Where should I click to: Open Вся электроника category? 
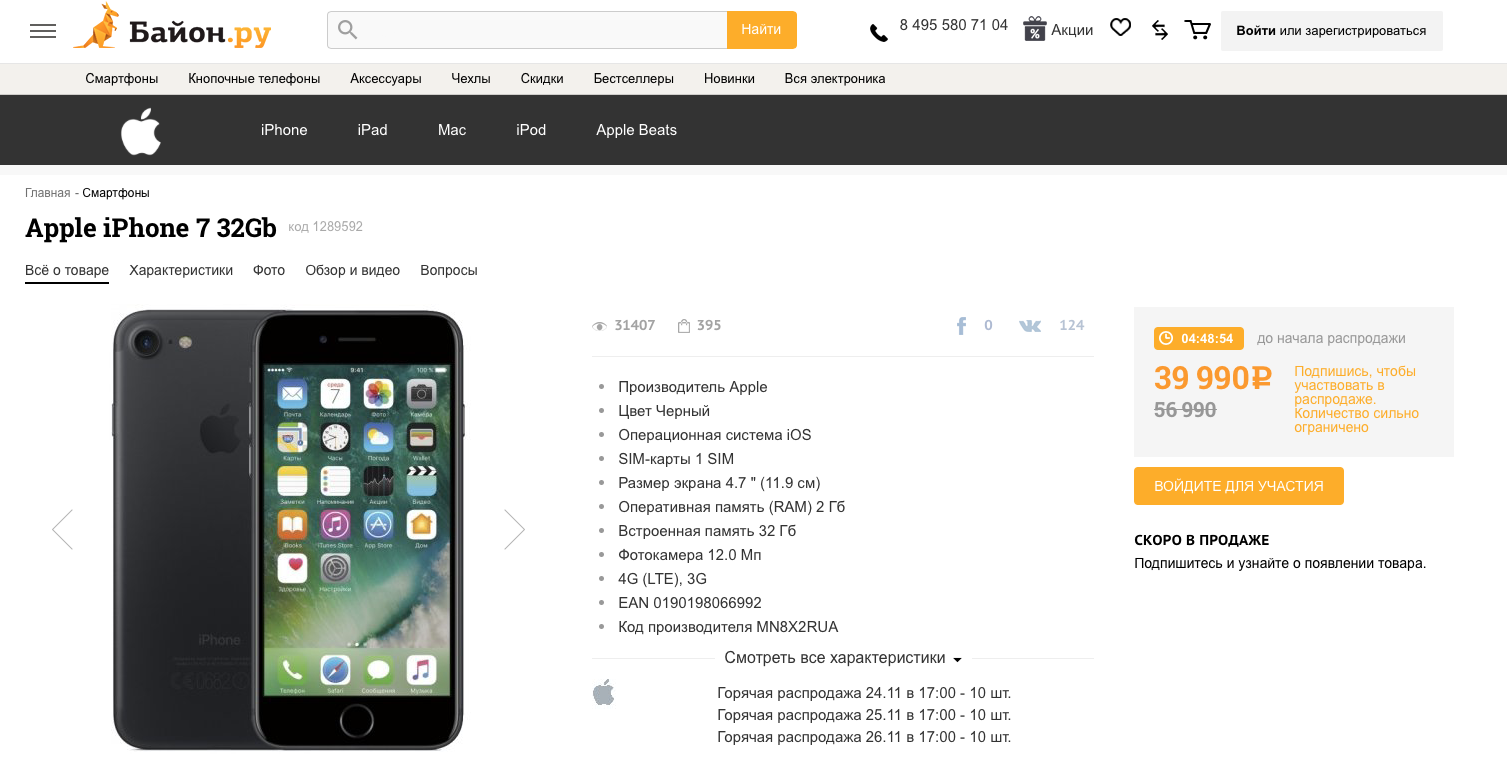pos(835,78)
